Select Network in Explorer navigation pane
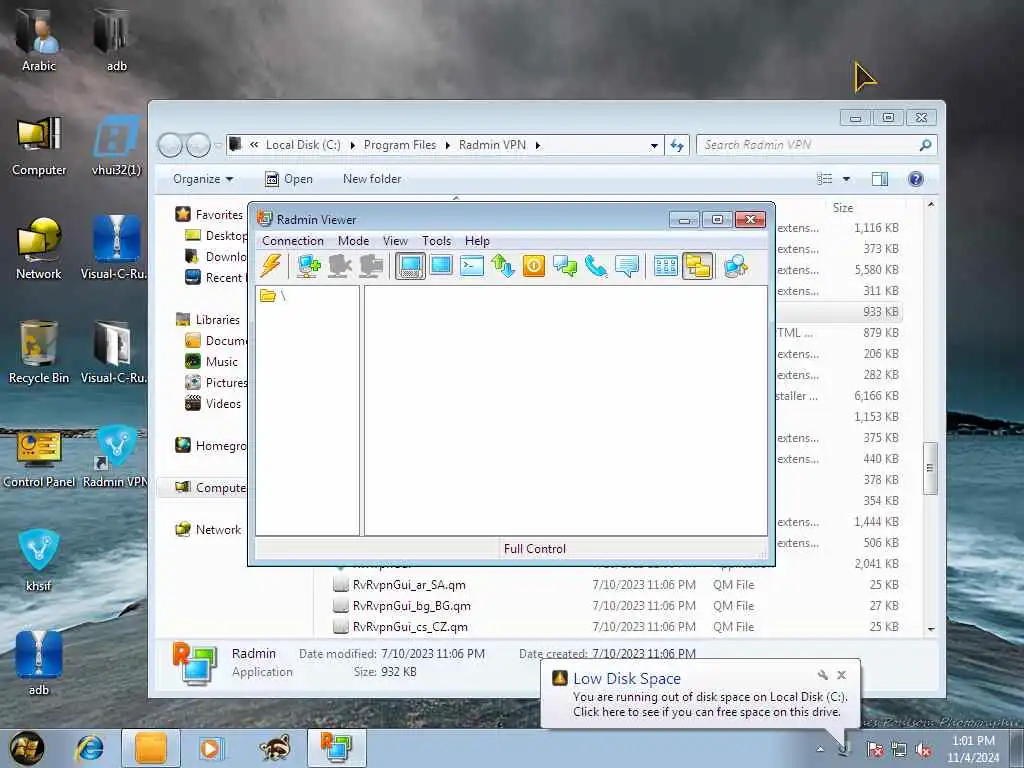Screen dimensions: 1024x768 click(x=218, y=530)
